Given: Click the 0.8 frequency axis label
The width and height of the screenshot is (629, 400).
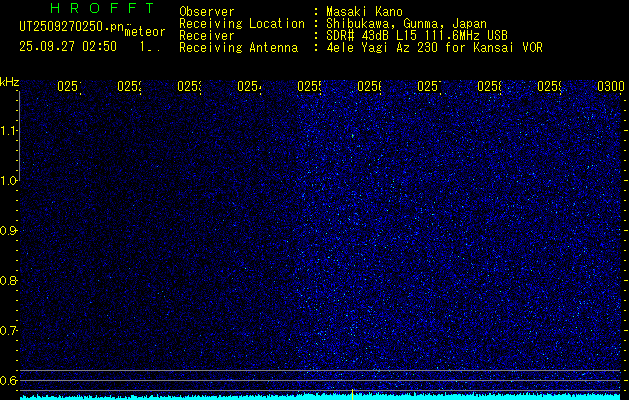Looking at the screenshot, I should (9, 280).
